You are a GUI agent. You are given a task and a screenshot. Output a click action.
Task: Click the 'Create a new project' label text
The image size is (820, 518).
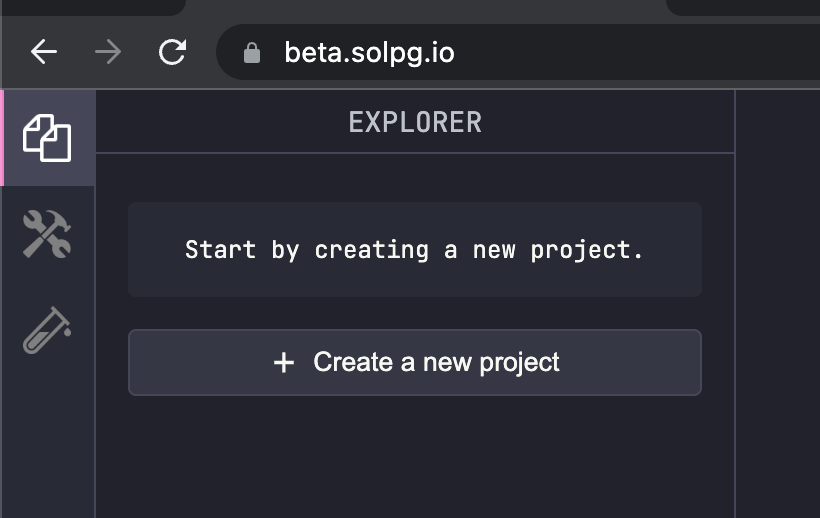(436, 362)
